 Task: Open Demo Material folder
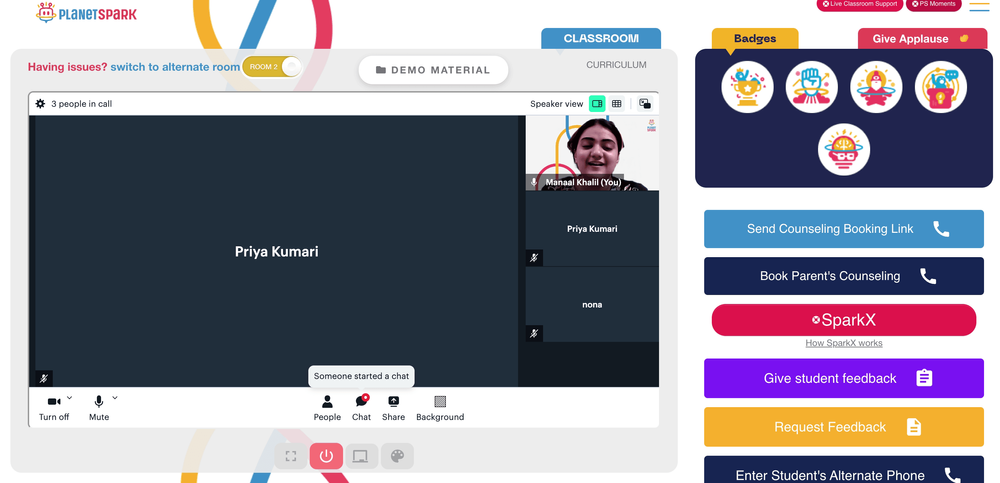[433, 70]
